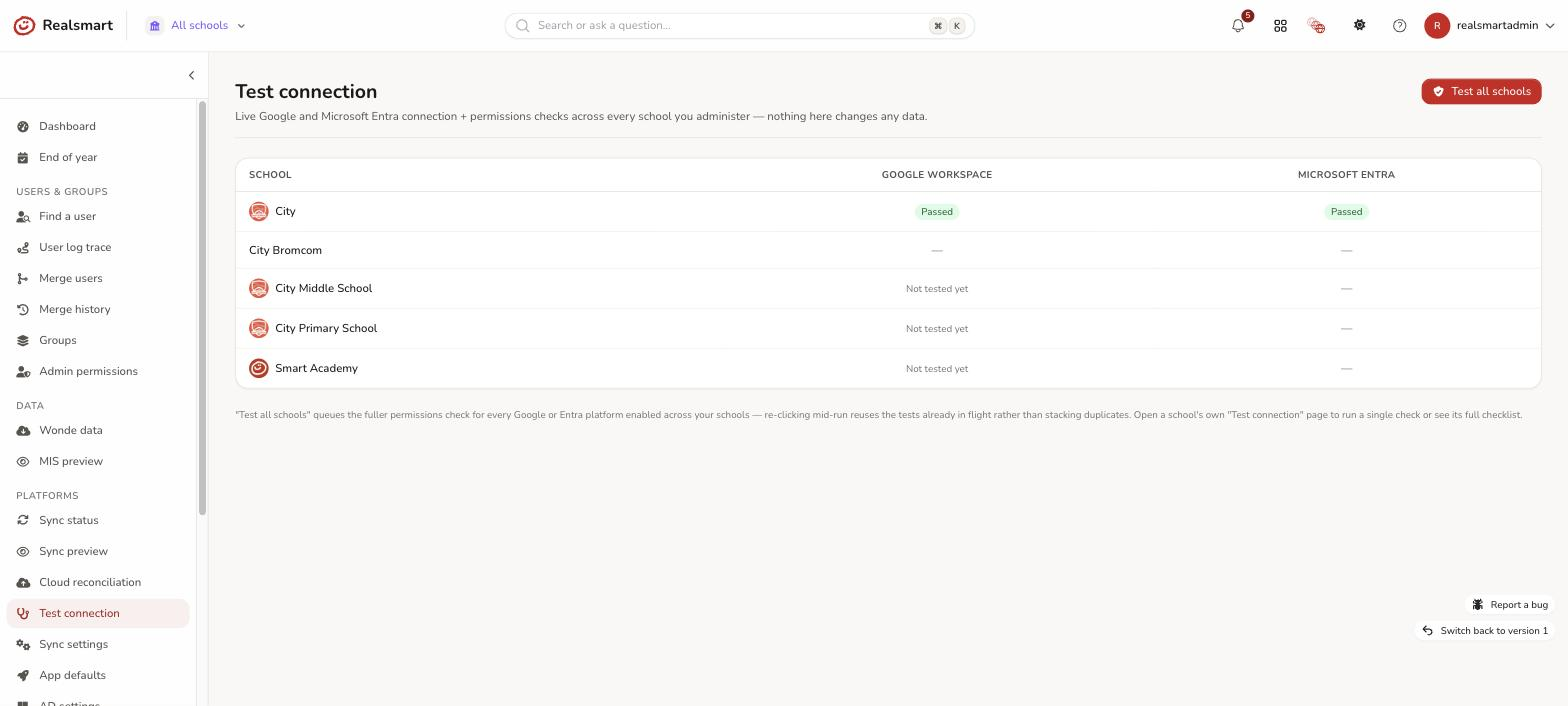Click the Admin permissions icon
The width and height of the screenshot is (1568, 706).
pos(23,371)
